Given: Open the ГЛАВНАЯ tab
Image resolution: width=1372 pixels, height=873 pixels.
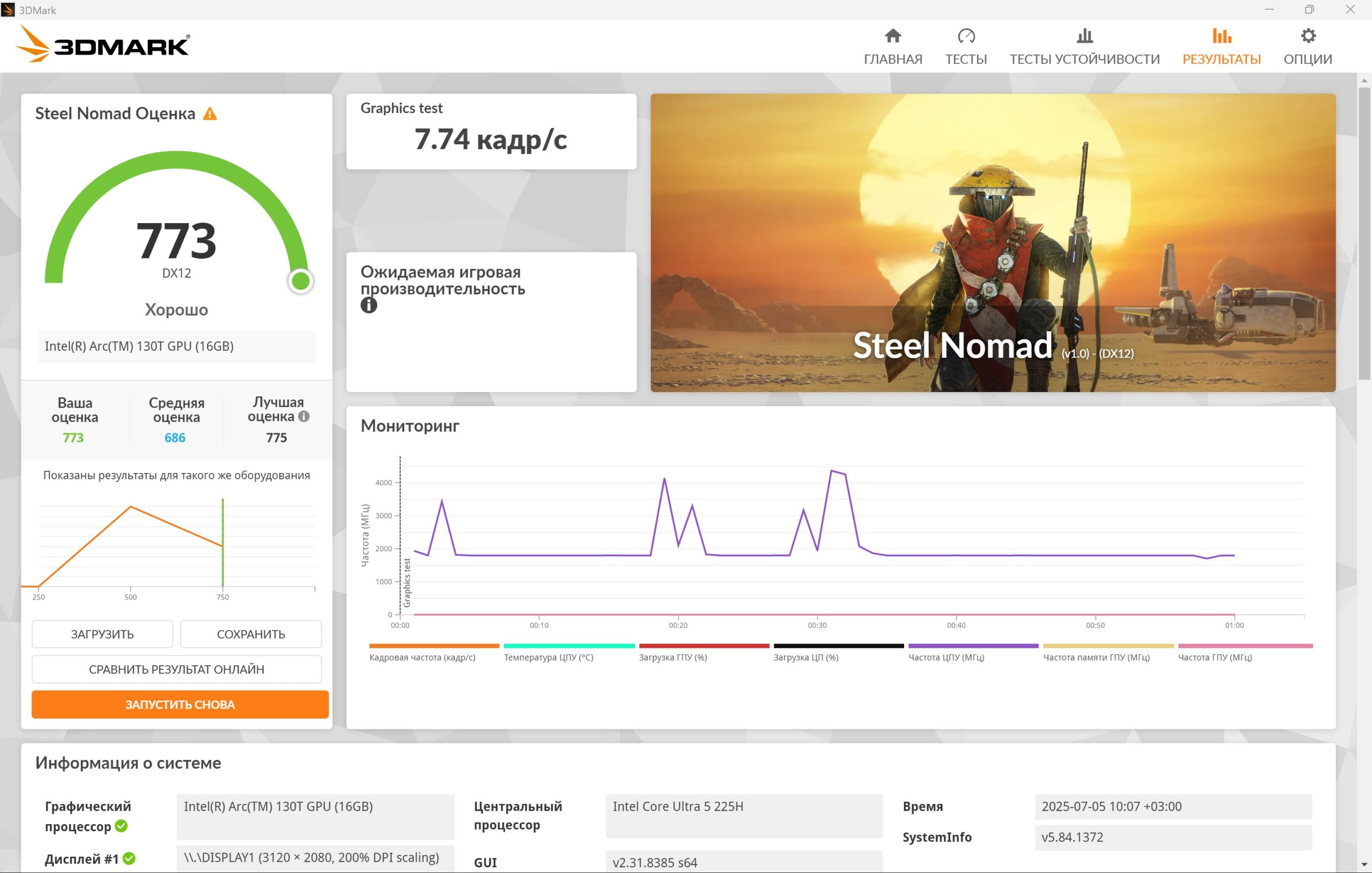Looking at the screenshot, I should click(x=892, y=46).
